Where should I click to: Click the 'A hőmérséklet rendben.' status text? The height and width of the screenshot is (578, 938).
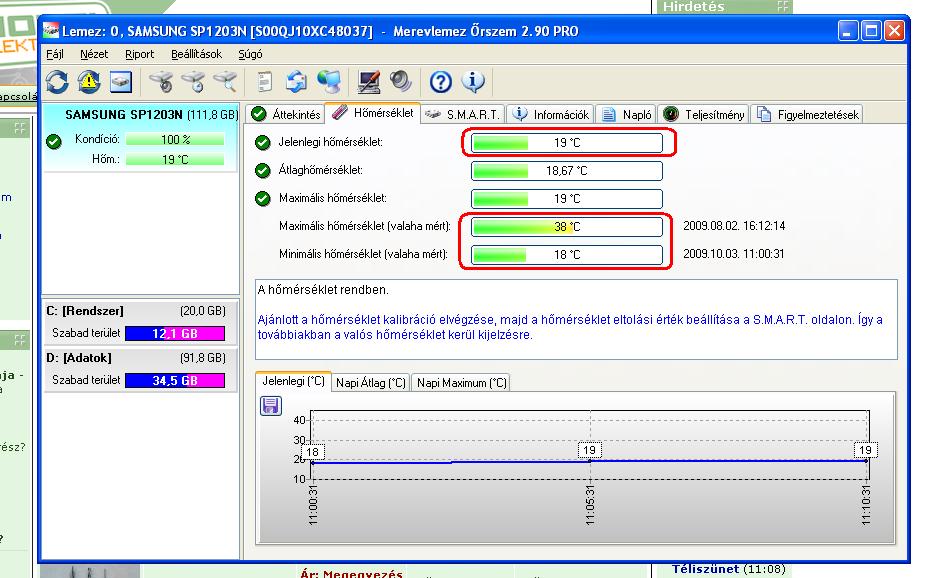pos(323,290)
